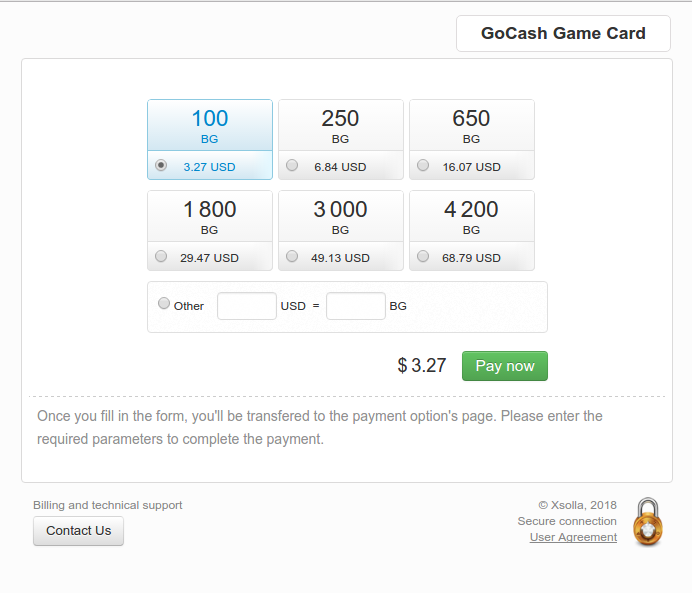Open the User Agreement link
692x593 pixels.
pyautogui.click(x=573, y=537)
